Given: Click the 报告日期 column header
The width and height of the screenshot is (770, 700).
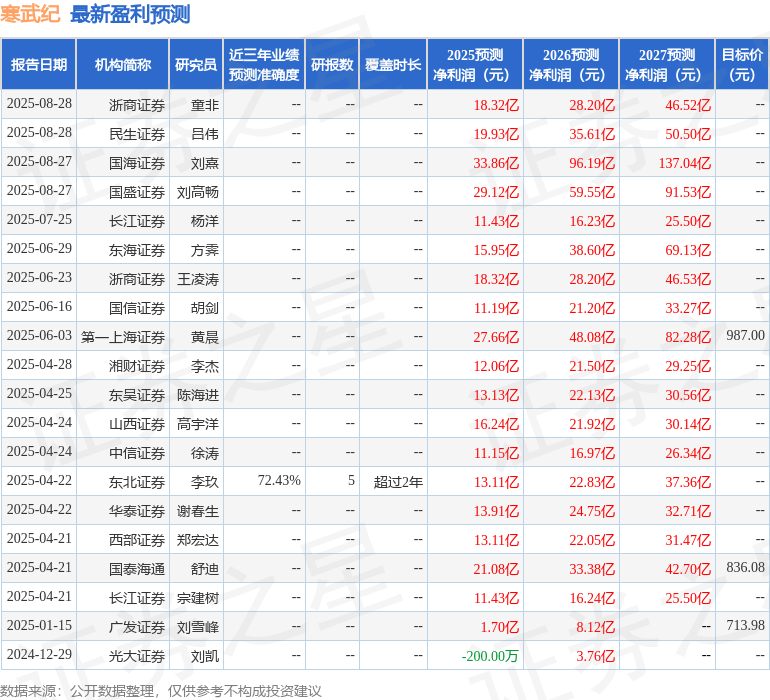Looking at the screenshot, I should point(39,64).
